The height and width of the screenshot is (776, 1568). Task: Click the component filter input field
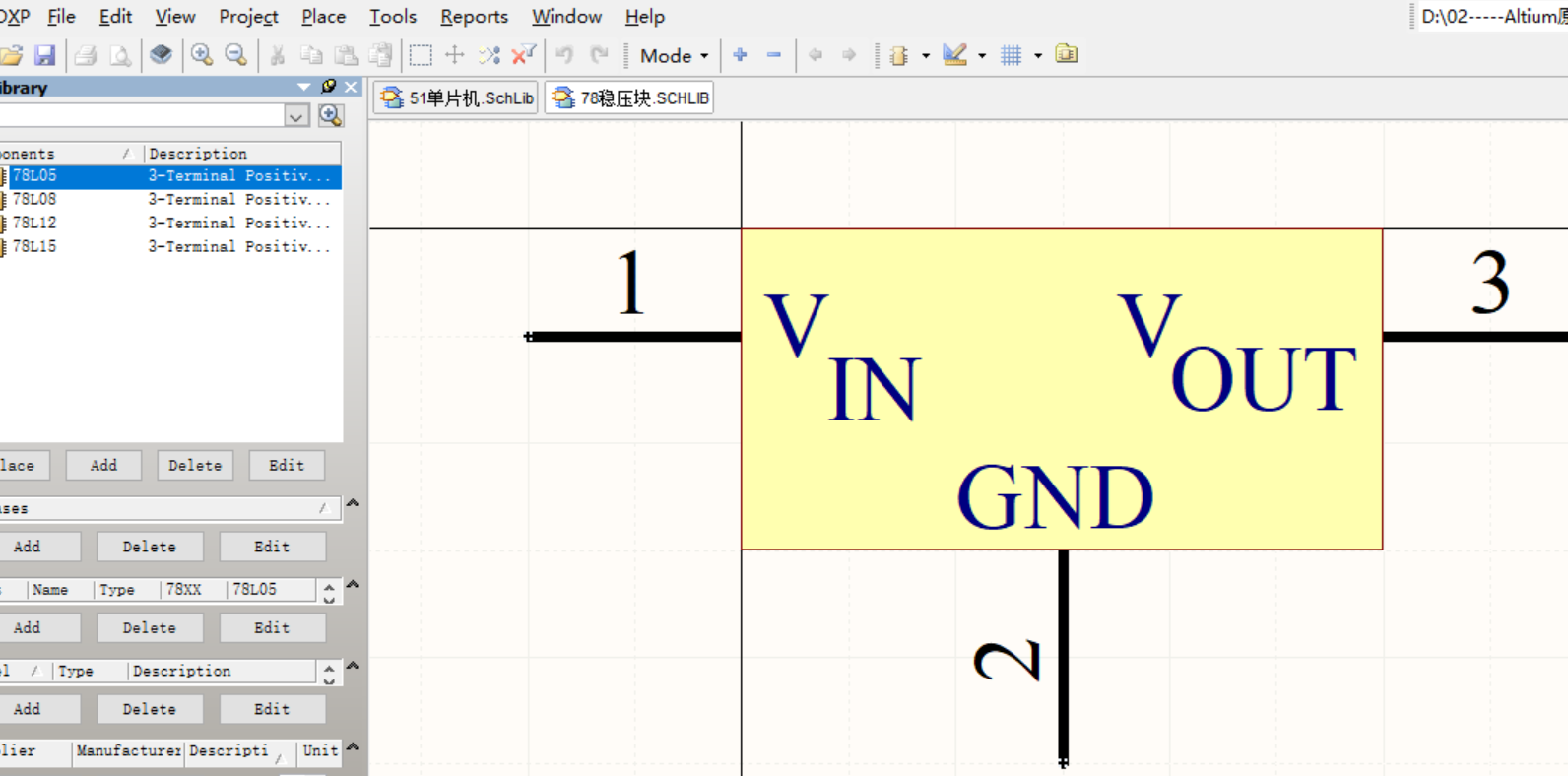(142, 116)
